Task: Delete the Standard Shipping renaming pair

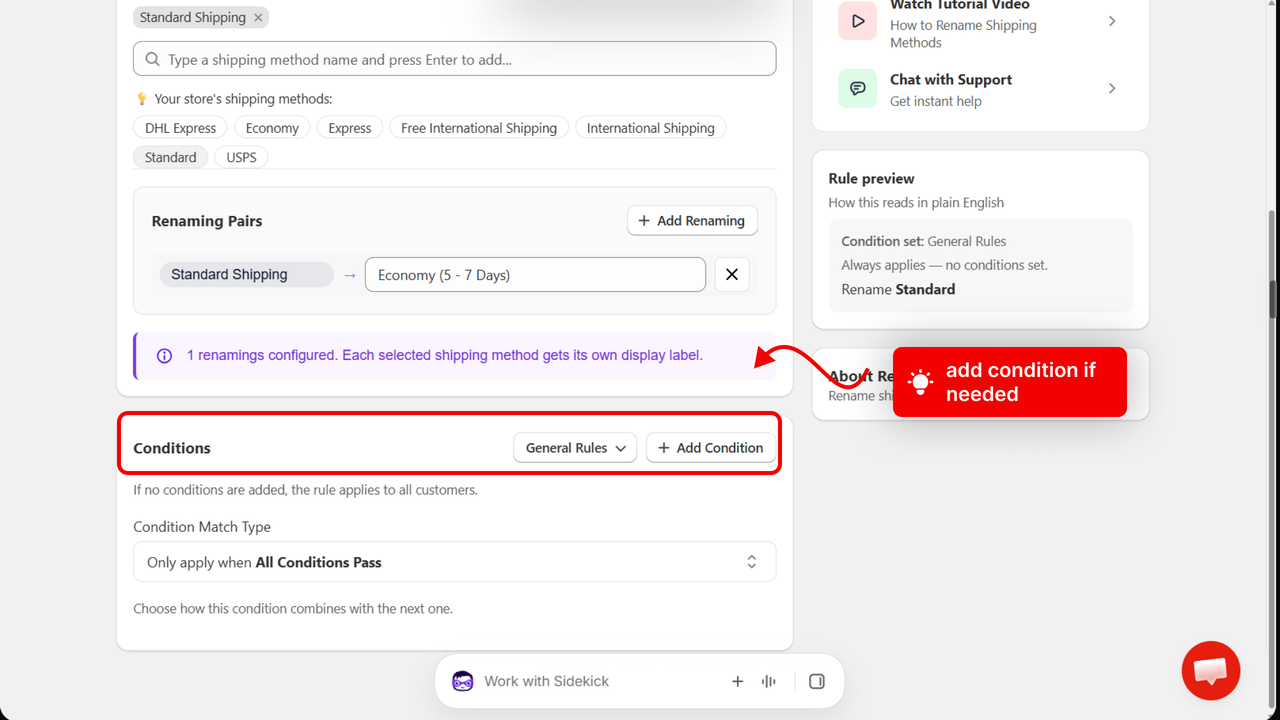Action: pos(732,275)
